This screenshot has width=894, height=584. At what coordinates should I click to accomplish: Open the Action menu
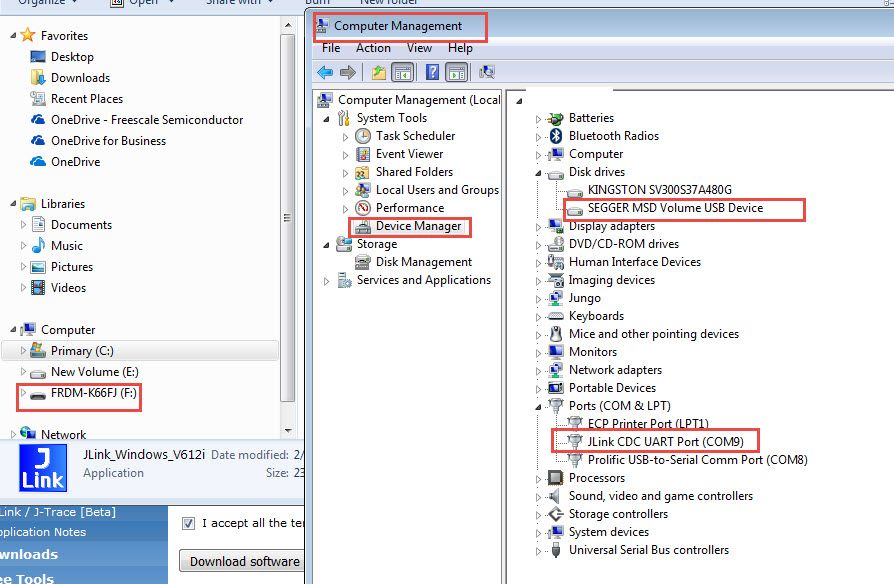(x=373, y=48)
